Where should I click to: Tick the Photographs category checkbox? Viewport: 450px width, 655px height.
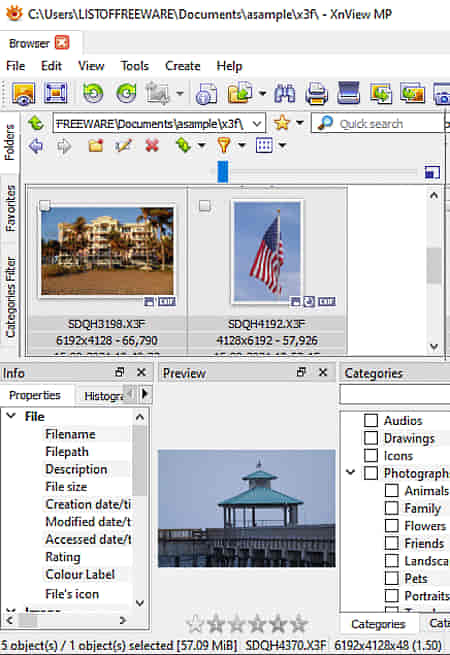point(371,473)
